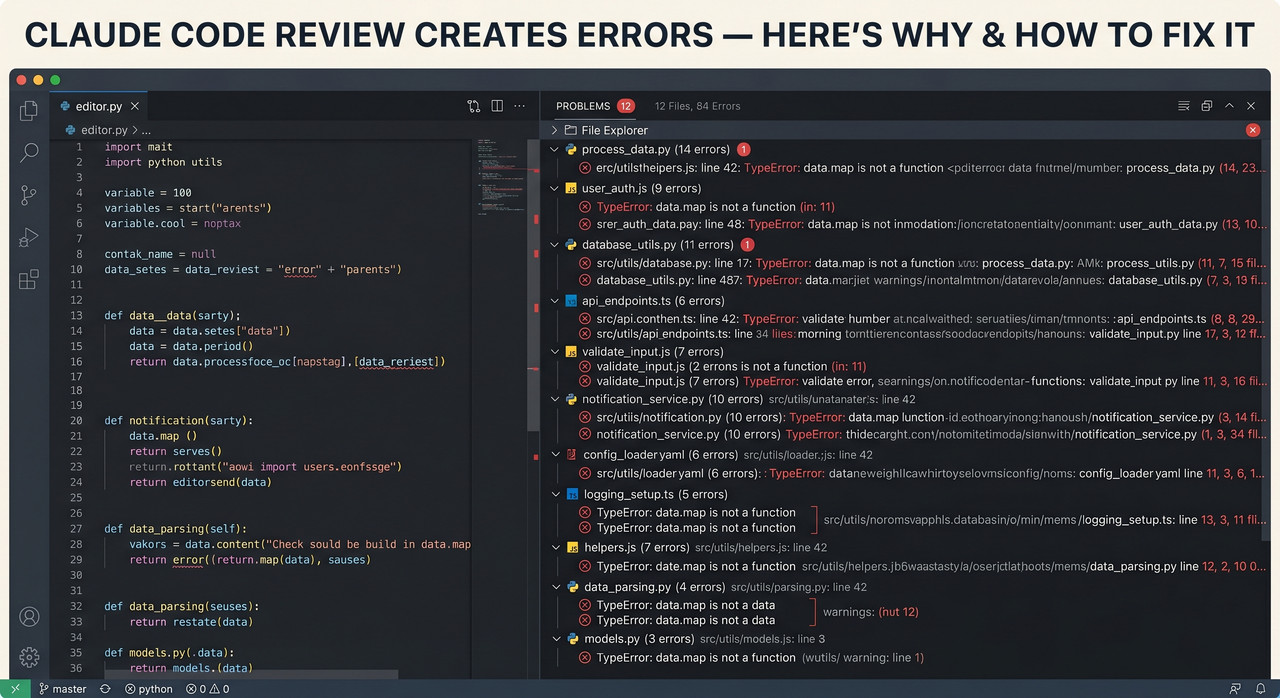1280x698 pixels.
Task: Collapse the notification_service.py error group
Action: click(x=555, y=399)
